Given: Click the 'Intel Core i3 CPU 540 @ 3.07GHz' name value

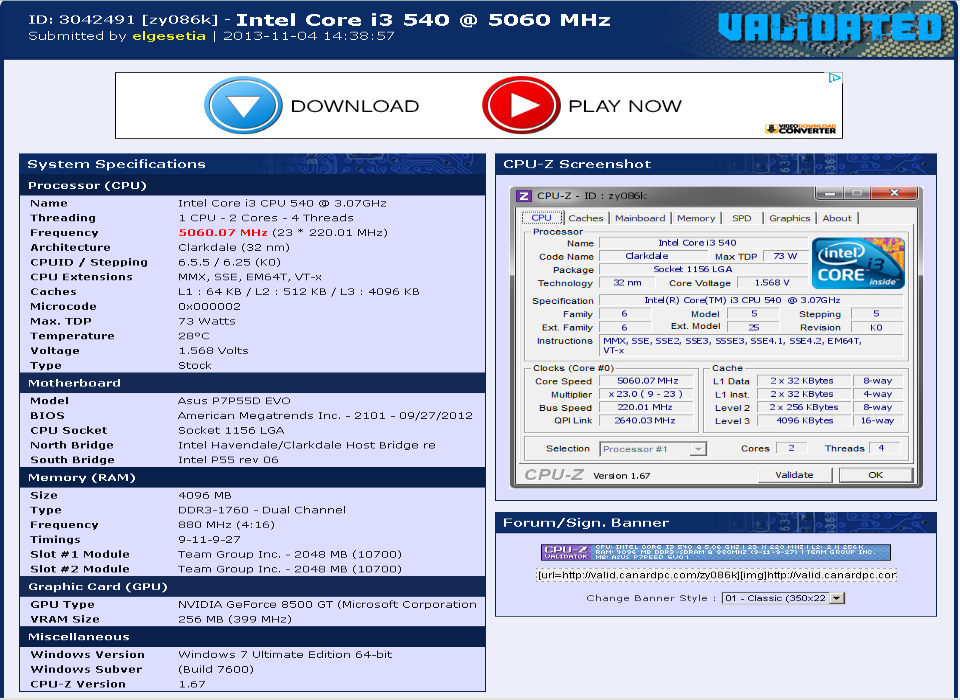Looking at the screenshot, I should coord(282,203).
